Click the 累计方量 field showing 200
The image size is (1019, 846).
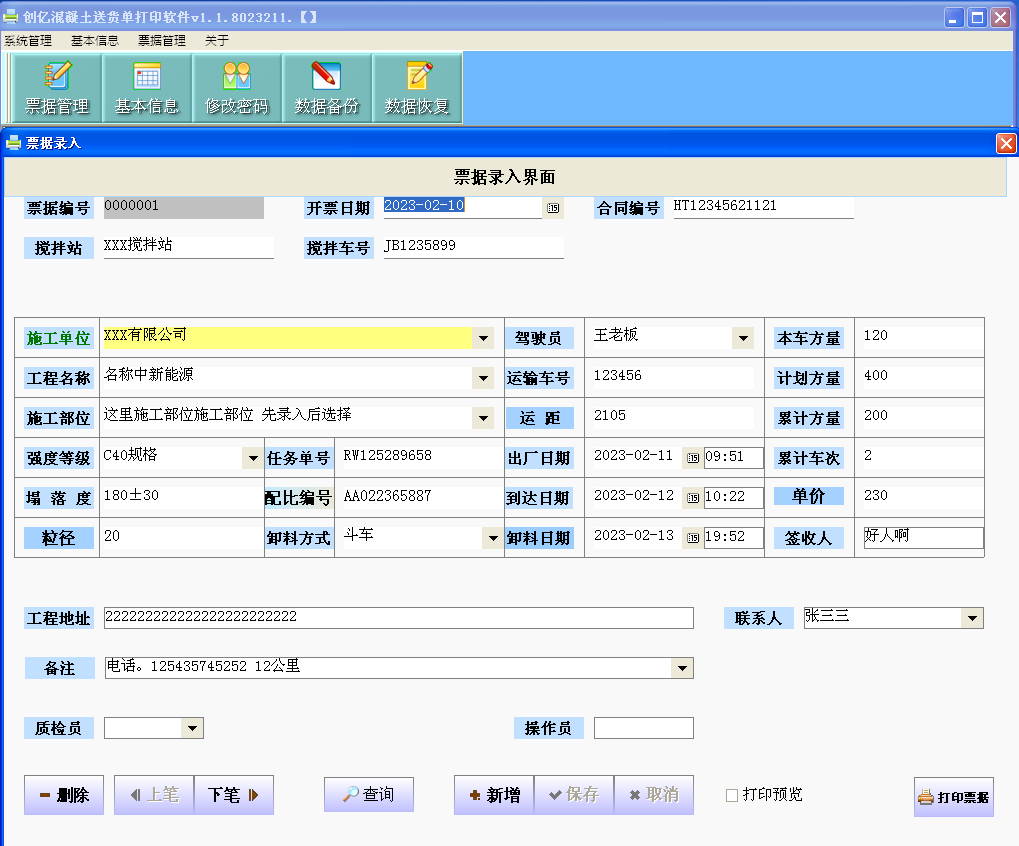[922, 417]
